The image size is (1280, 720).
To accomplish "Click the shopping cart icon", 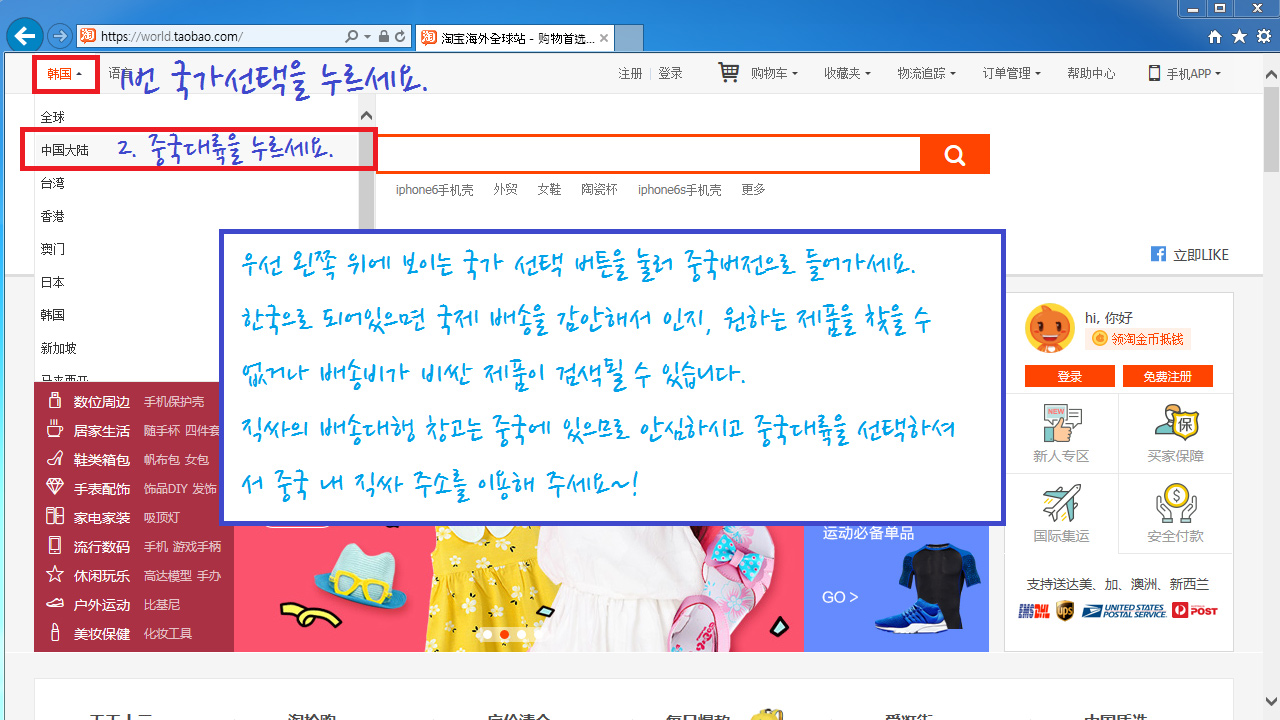I will (729, 73).
